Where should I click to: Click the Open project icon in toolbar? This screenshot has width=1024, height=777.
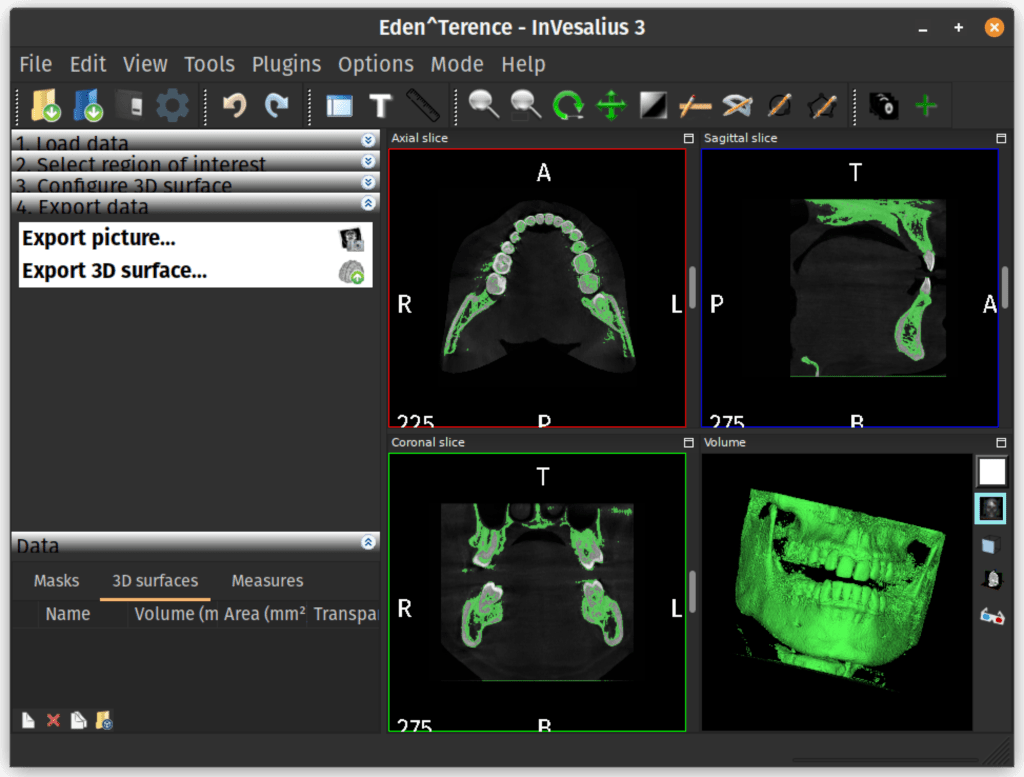click(88, 105)
